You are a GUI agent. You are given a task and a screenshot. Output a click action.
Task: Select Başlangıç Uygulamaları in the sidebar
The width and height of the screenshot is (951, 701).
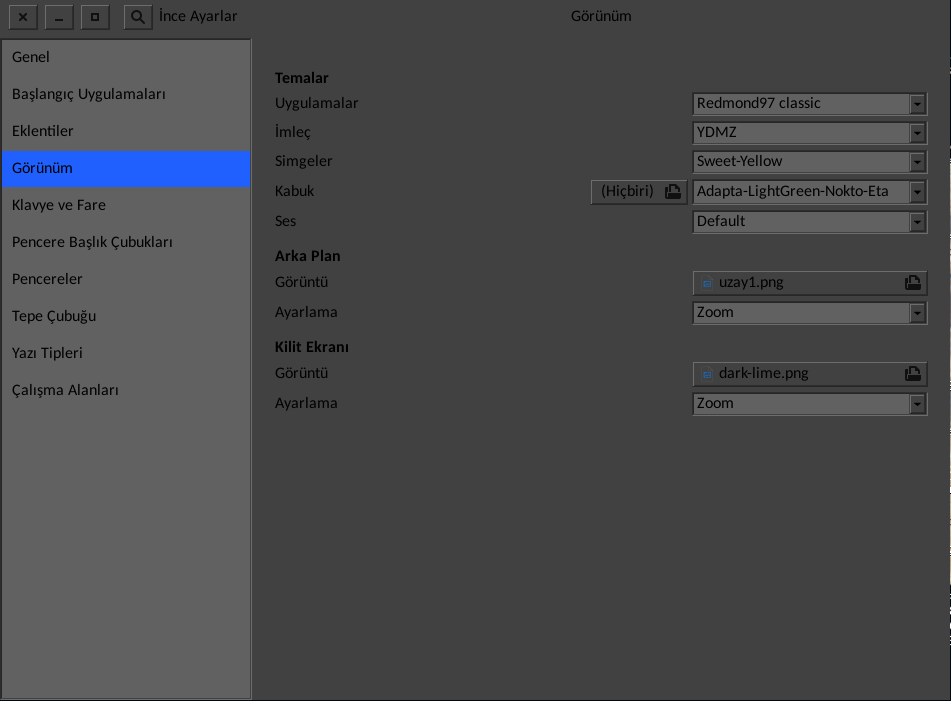[x=126, y=94]
